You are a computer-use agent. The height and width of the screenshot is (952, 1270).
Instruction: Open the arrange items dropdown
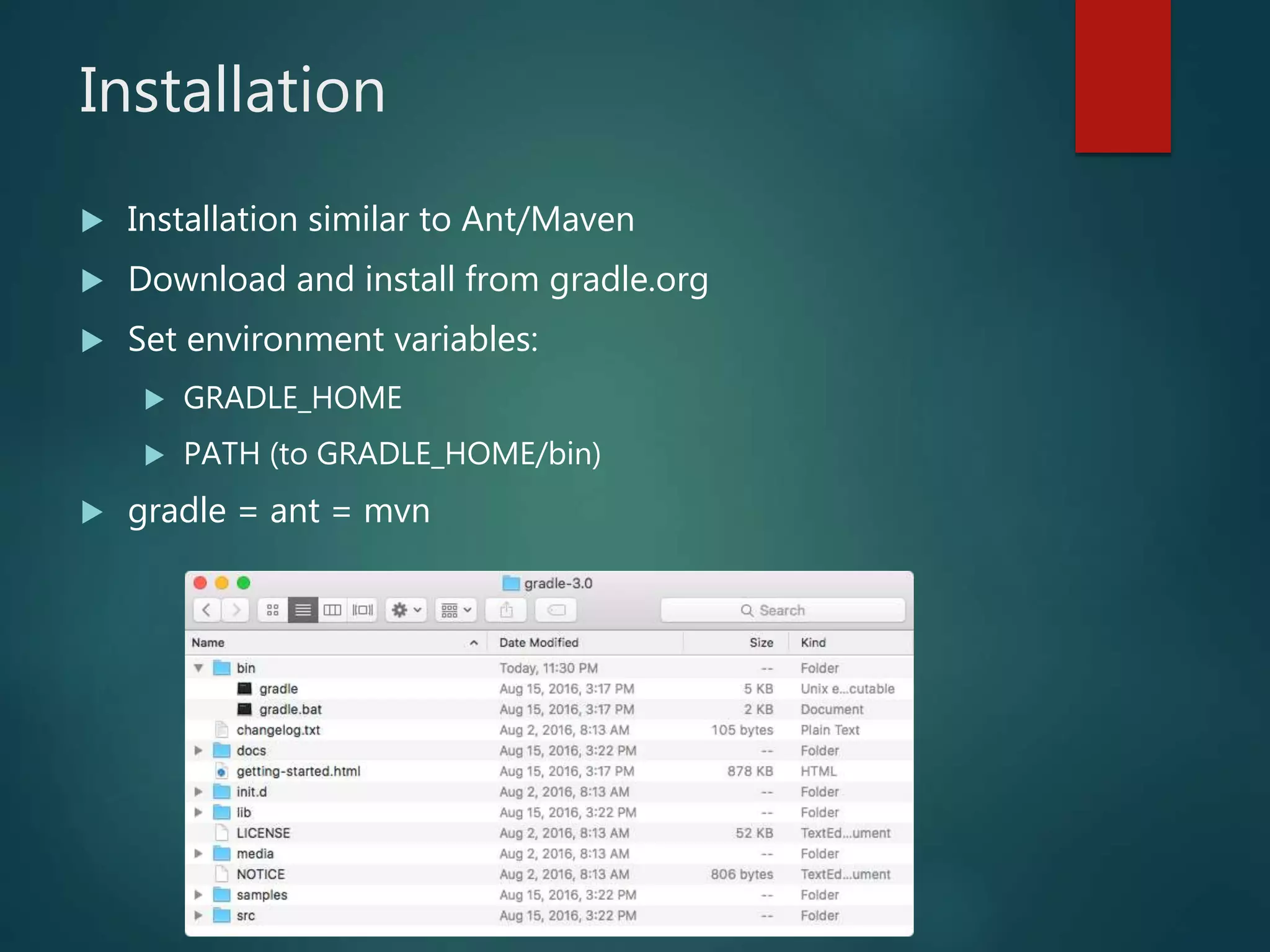[x=456, y=610]
